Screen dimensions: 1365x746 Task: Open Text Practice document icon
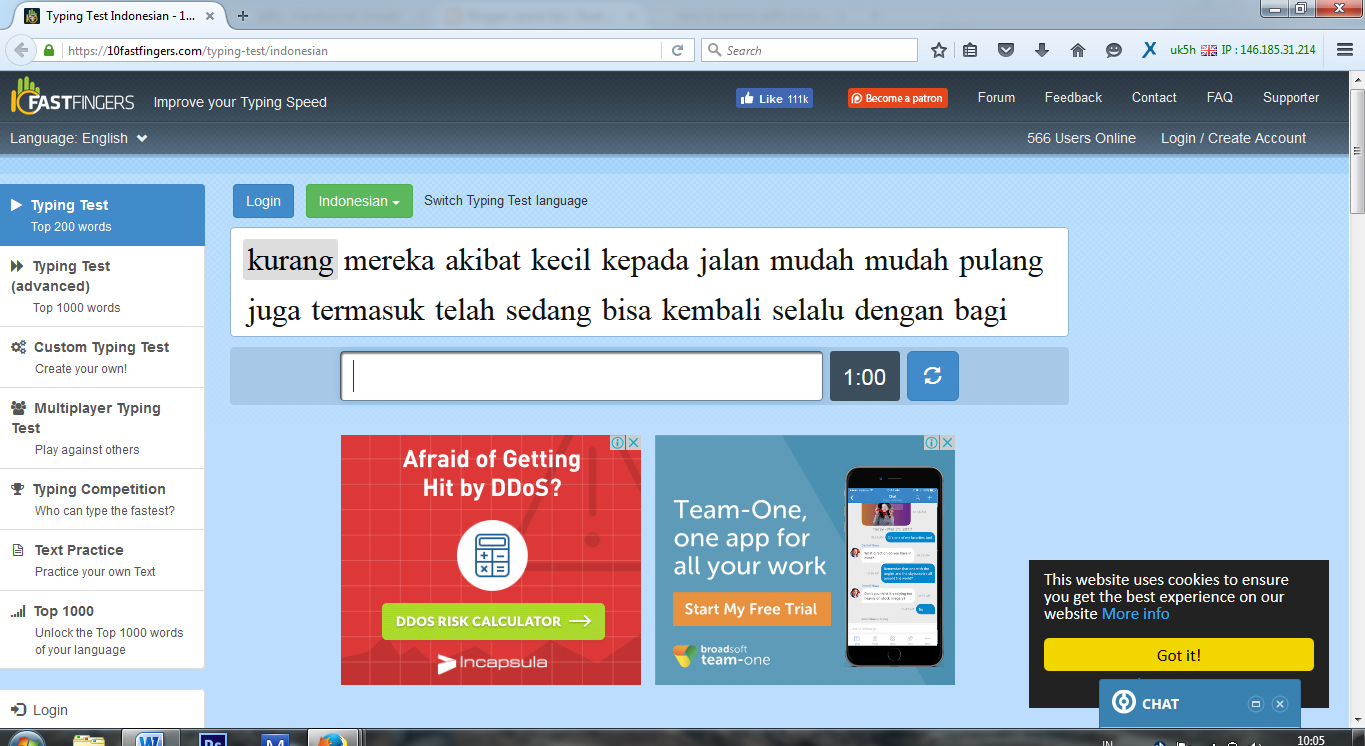[x=17, y=550]
